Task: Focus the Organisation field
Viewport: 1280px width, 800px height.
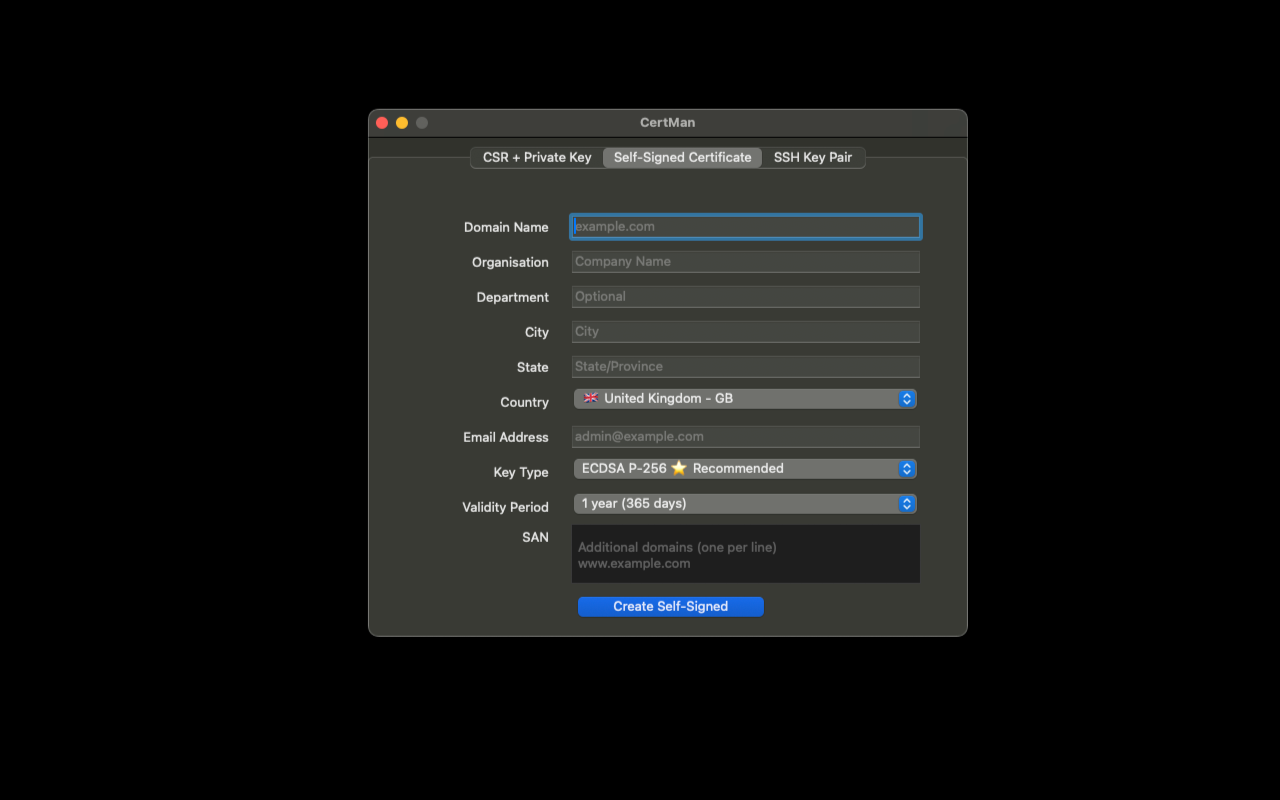Action: tap(745, 261)
